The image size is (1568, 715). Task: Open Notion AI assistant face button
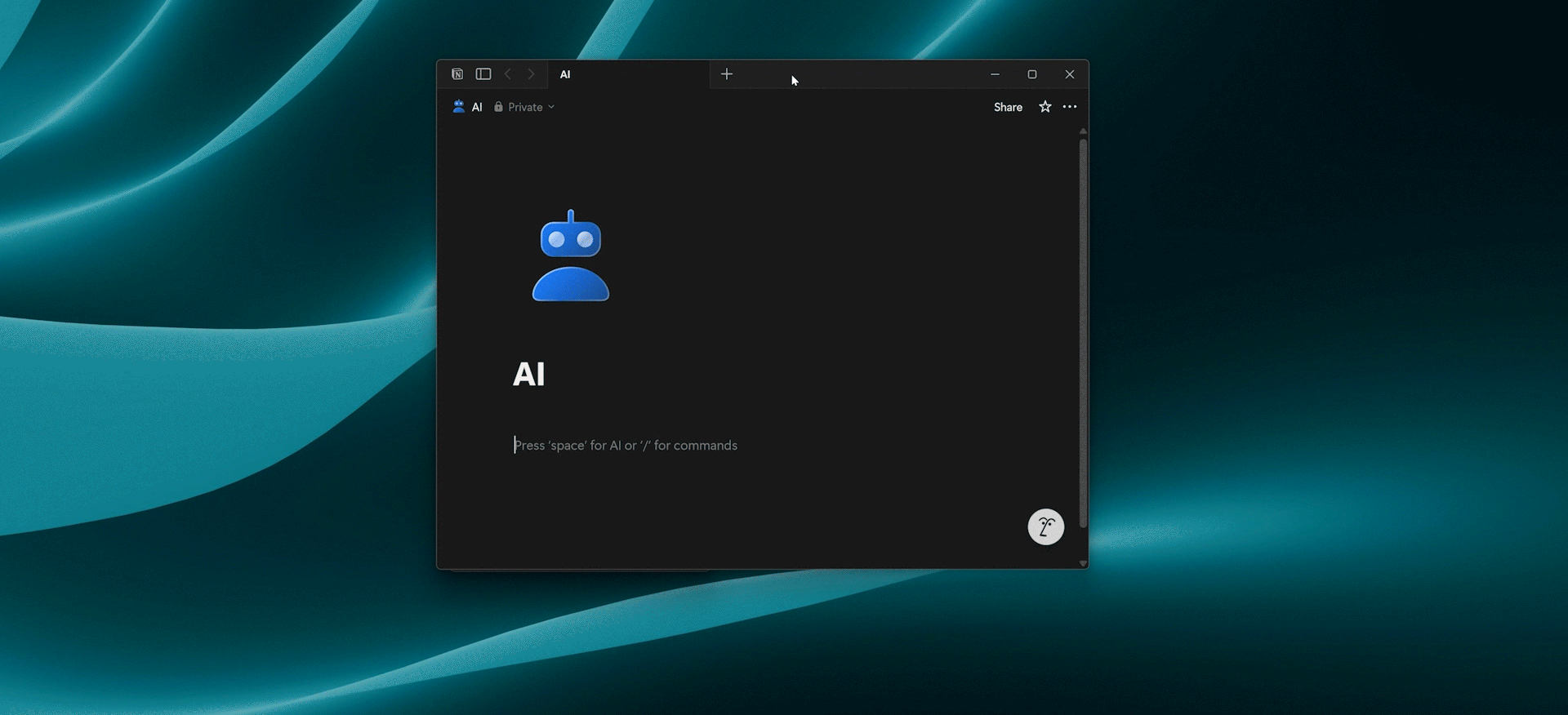click(1045, 527)
